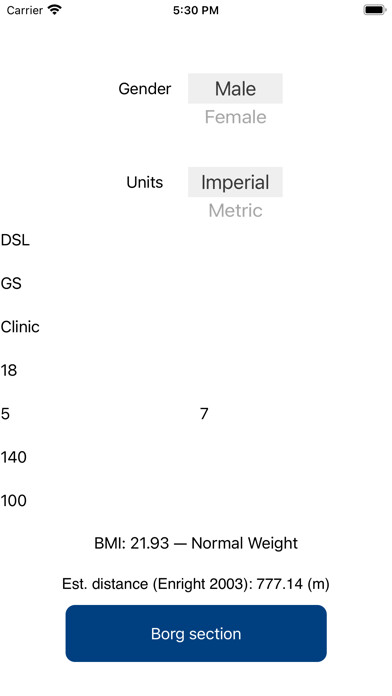This screenshot has height=696, width=392.
Task: Select Male in the Gender picker
Action: click(235, 89)
